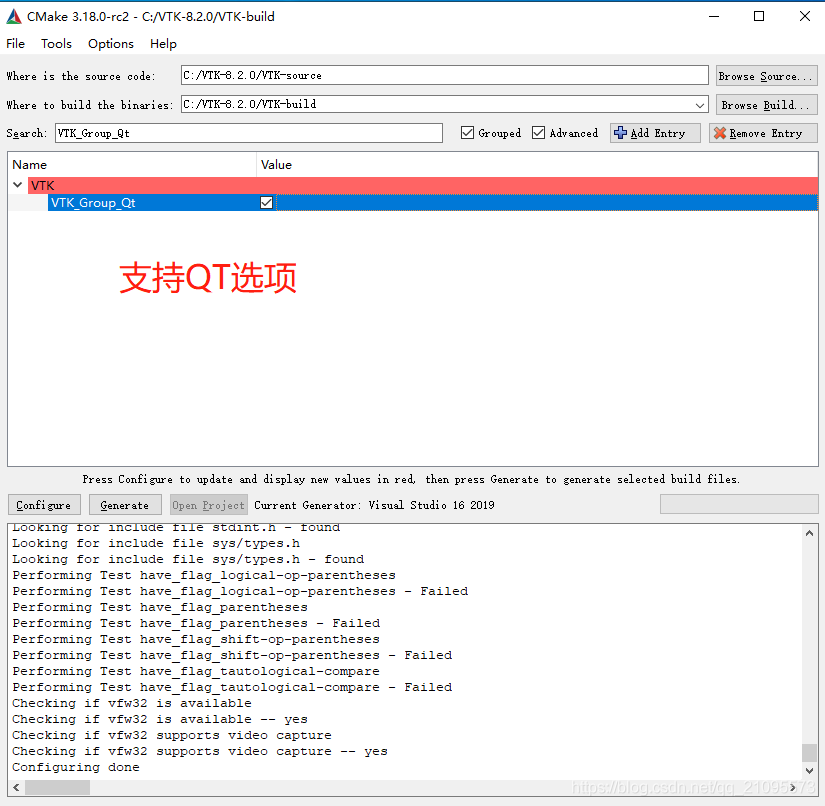Click the source code path field
Screen dimensions: 825x806
tap(444, 75)
